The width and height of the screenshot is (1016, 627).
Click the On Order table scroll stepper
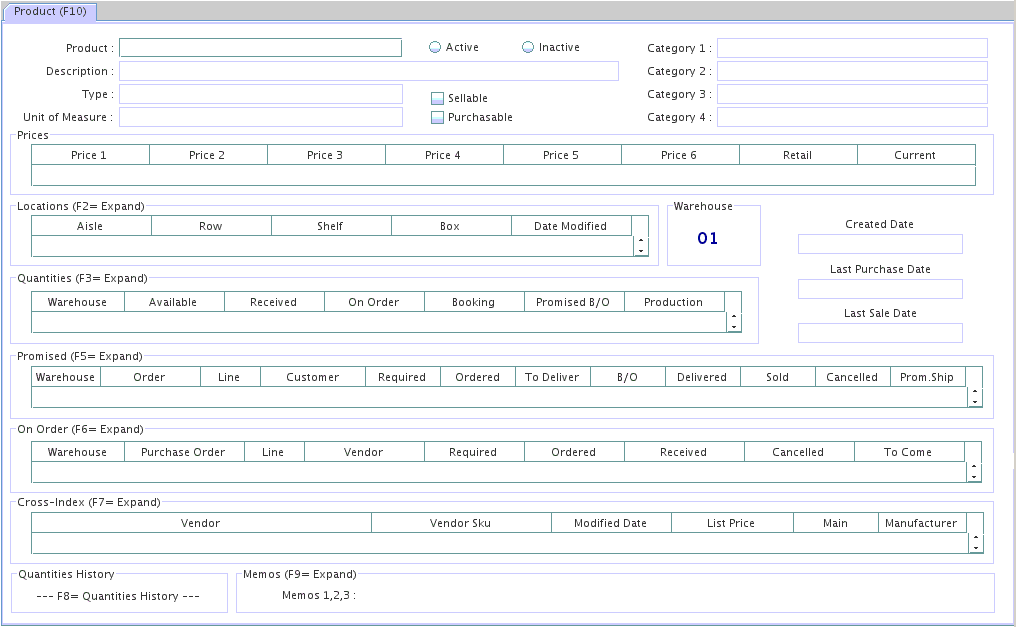974,472
